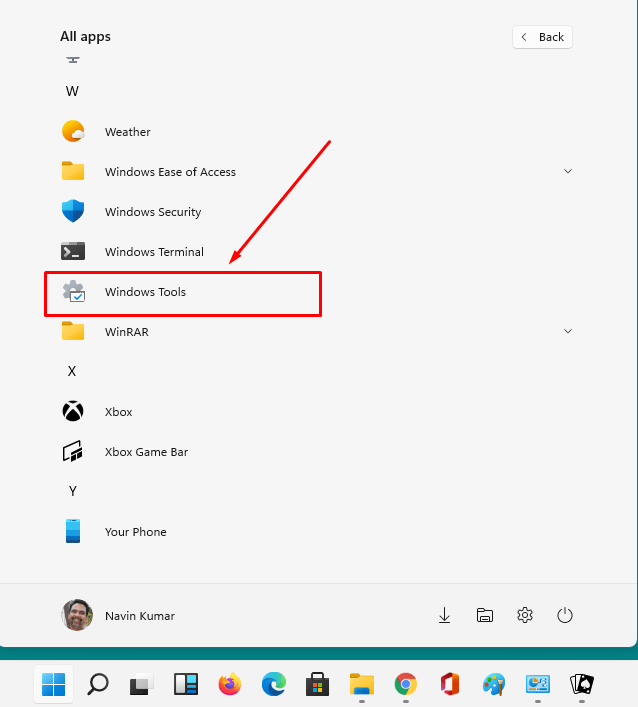This screenshot has width=638, height=707.
Task: Select the Windows Tools label
Action: [145, 292]
